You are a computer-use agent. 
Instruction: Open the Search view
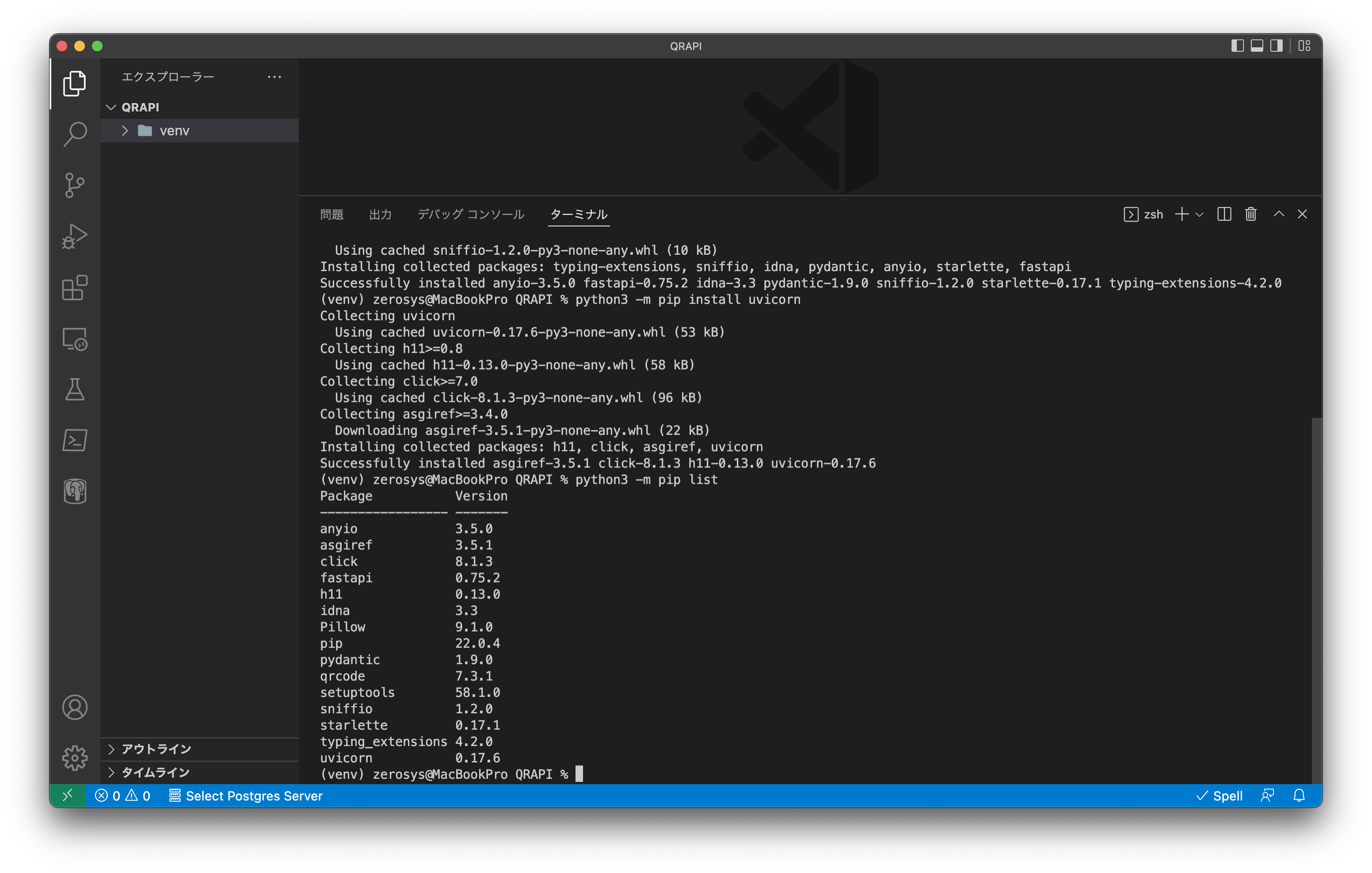(75, 134)
